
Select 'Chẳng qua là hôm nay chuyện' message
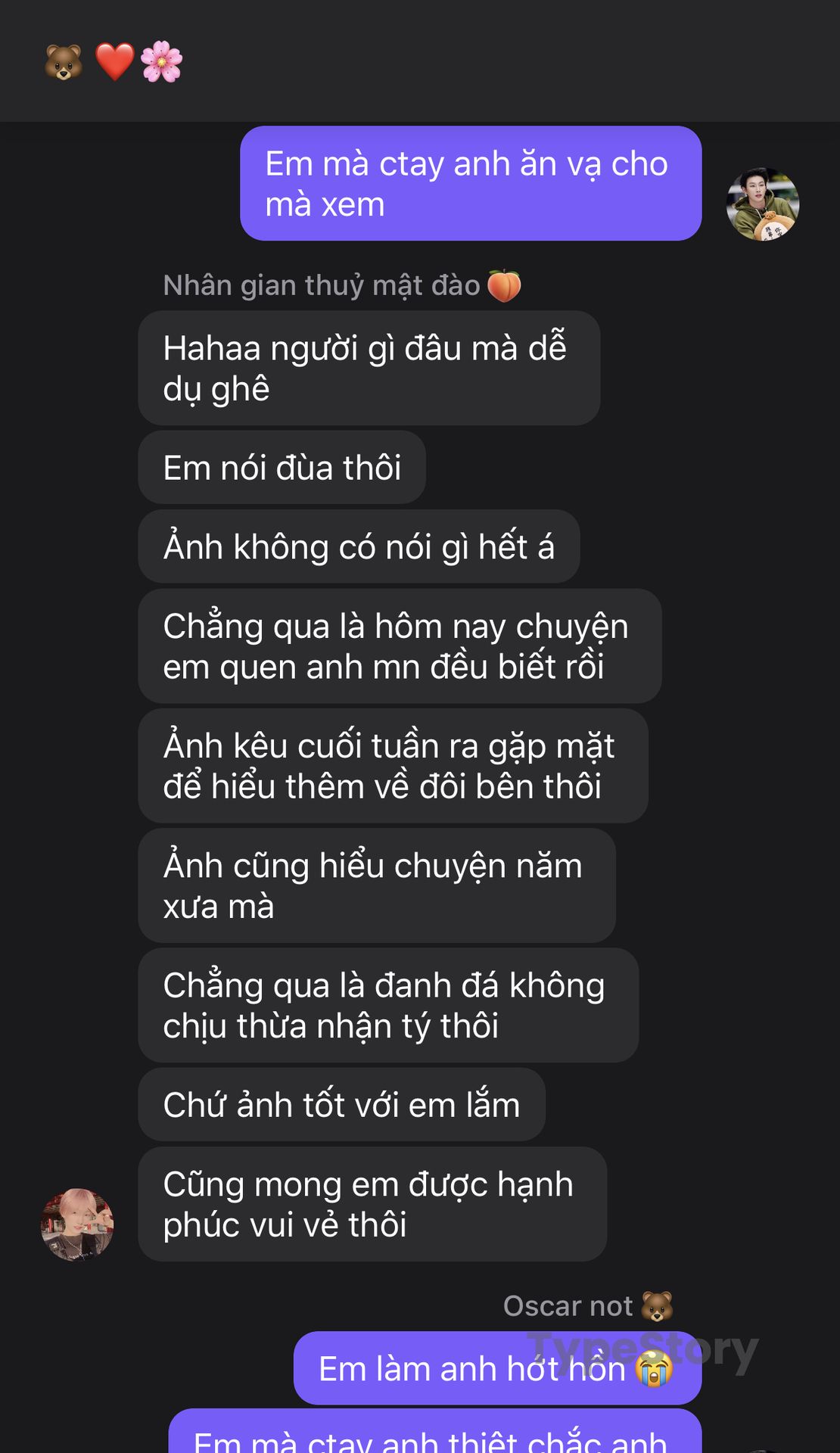tap(400, 646)
